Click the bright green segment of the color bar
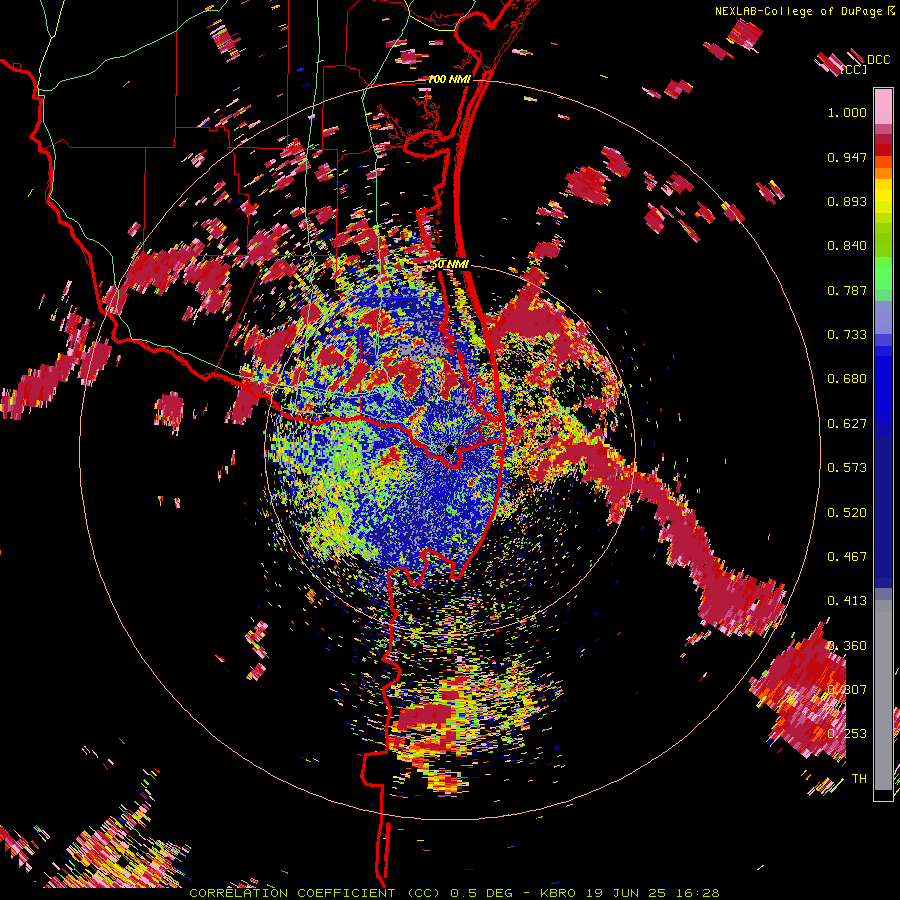 [883, 273]
